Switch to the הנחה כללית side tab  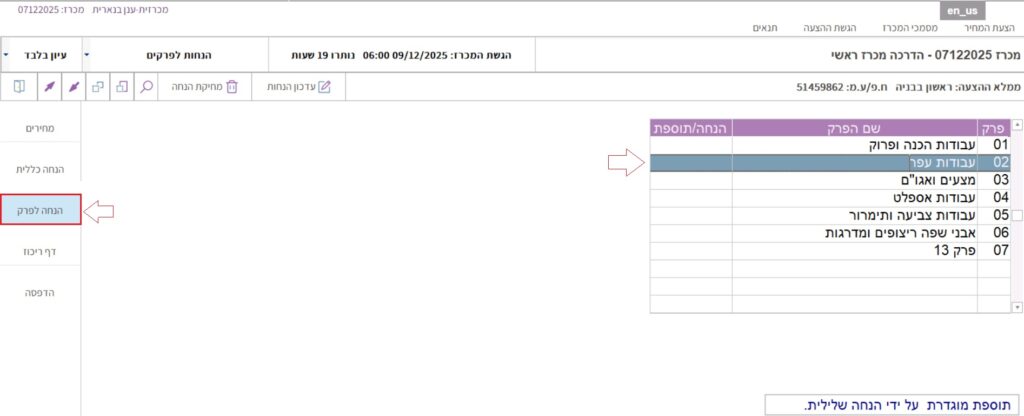pos(40,169)
